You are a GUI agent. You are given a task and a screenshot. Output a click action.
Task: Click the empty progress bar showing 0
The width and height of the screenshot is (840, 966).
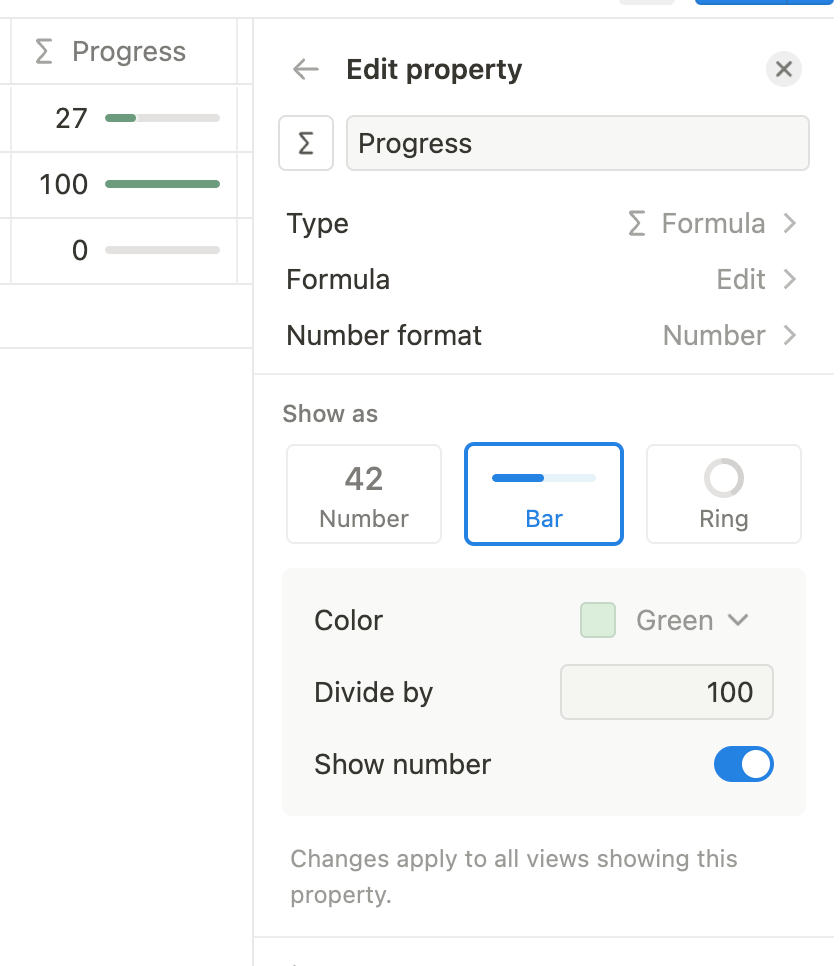pyautogui.click(x=162, y=251)
